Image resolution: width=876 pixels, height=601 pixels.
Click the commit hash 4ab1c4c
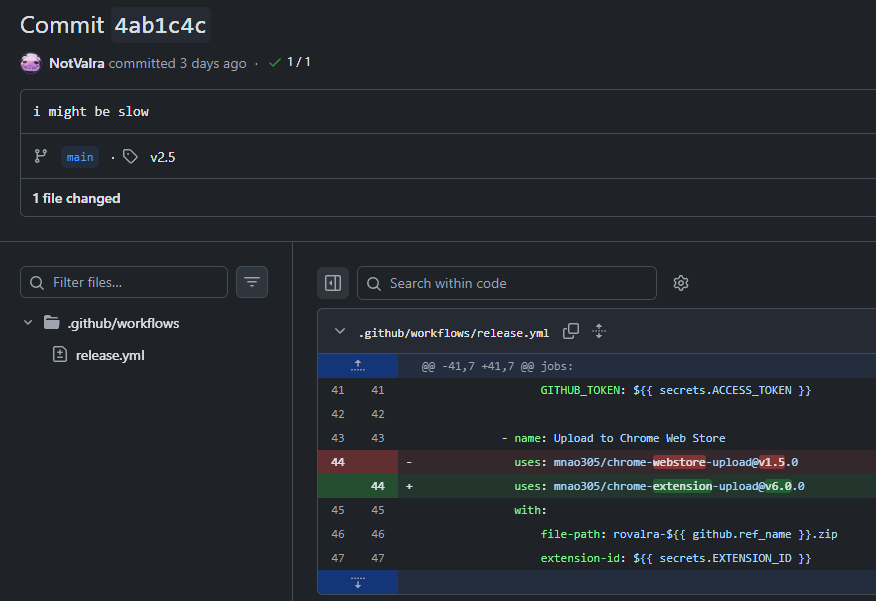tap(160, 25)
